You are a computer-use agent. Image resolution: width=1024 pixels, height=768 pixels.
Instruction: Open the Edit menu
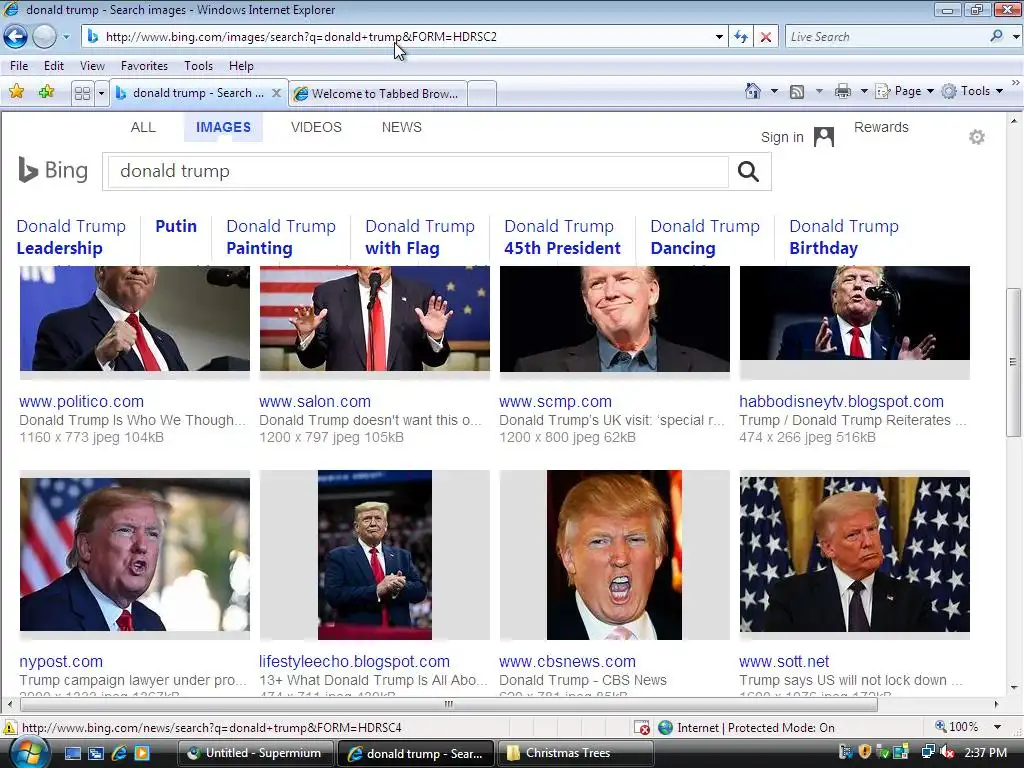click(54, 66)
